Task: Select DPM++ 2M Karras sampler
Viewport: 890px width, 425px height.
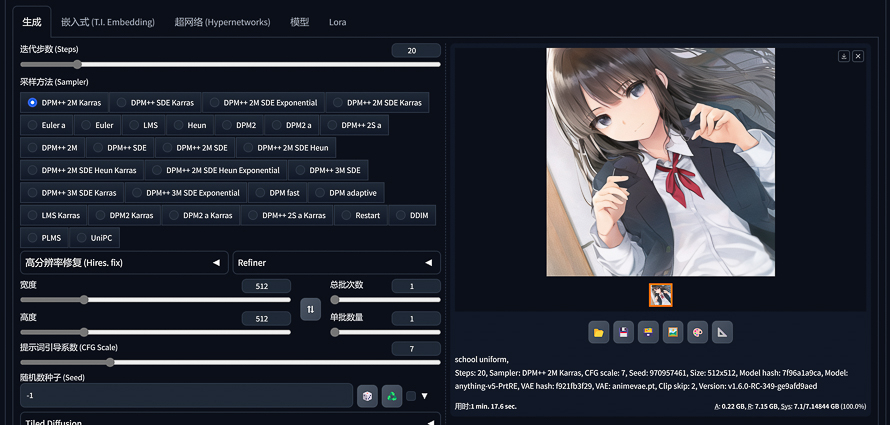Action: (x=64, y=103)
